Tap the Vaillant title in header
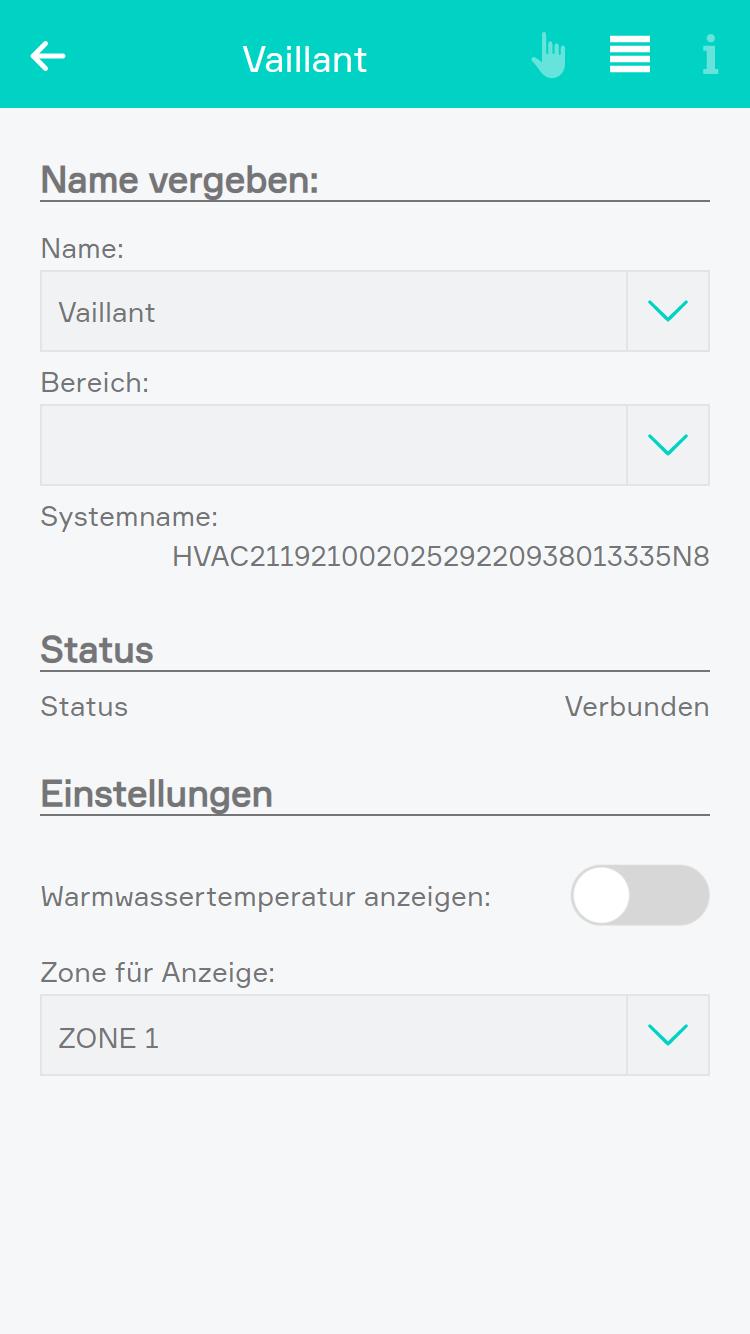 [x=305, y=59]
